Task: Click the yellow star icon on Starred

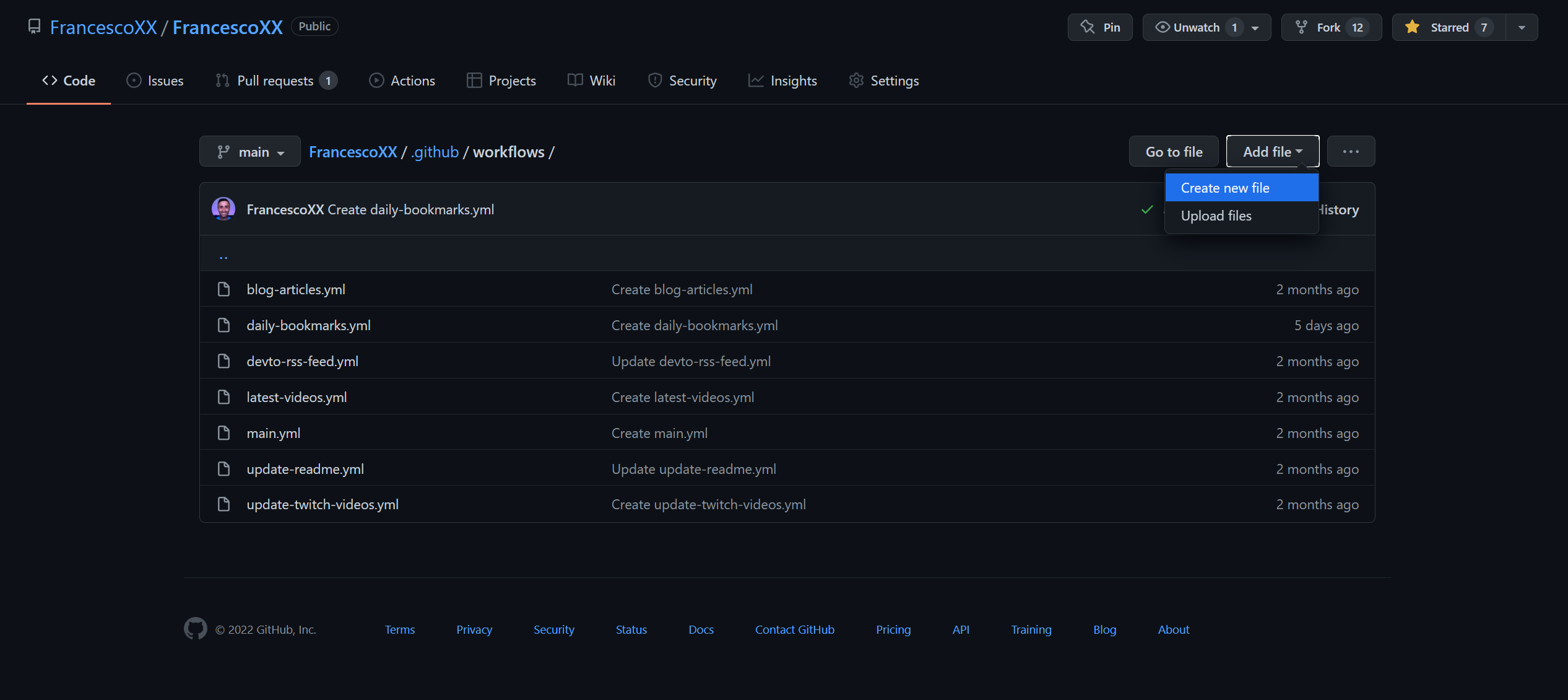Action: 1412,27
